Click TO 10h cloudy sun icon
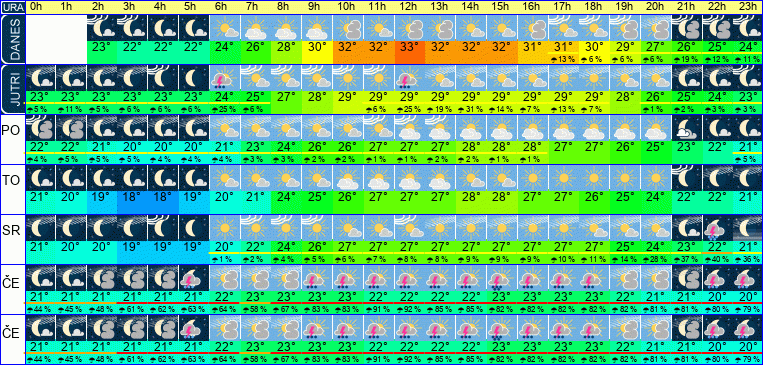The width and height of the screenshot is (763, 365). point(348,178)
